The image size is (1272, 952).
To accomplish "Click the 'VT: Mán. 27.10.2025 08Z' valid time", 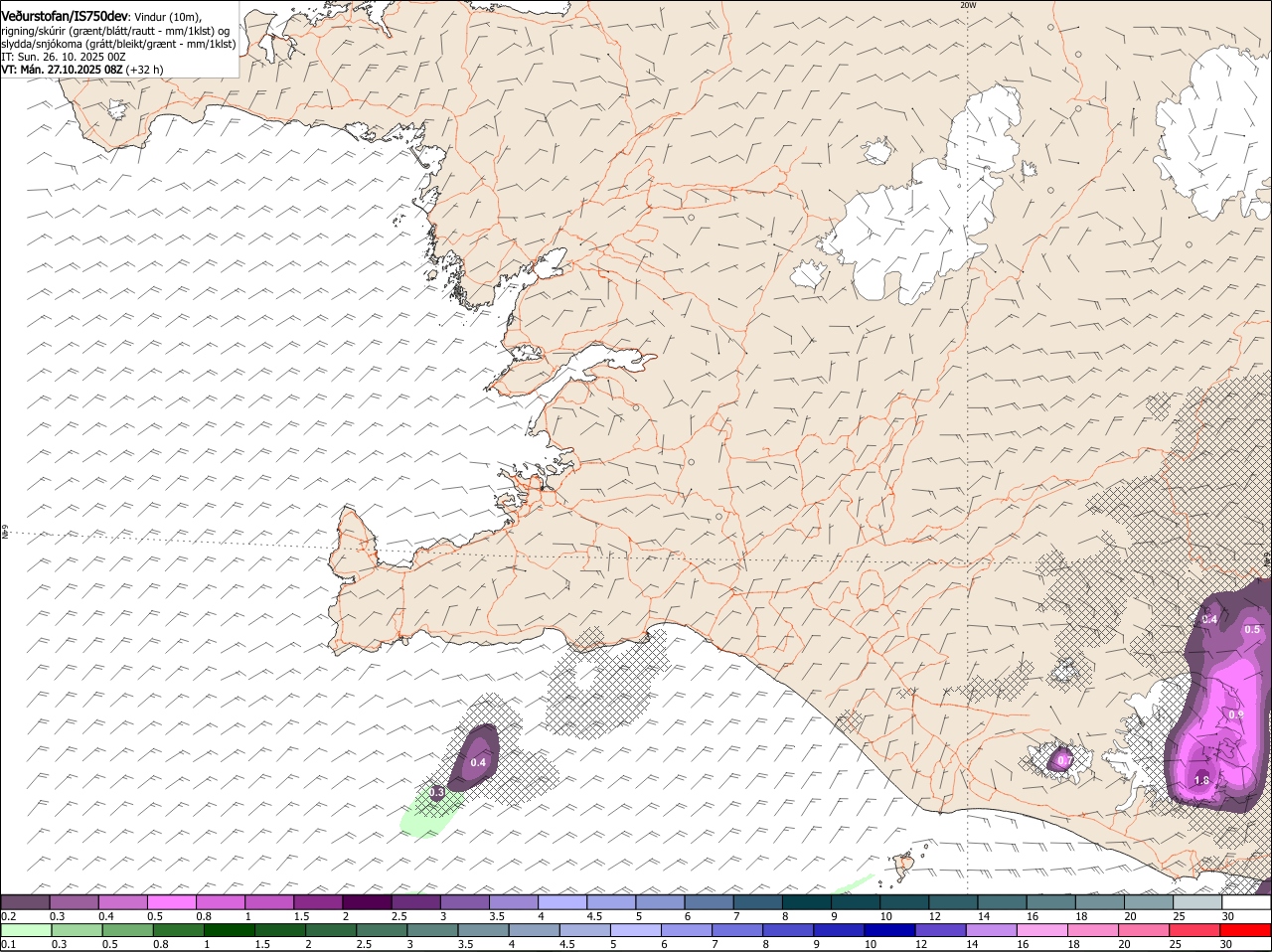I will [x=62, y=70].
